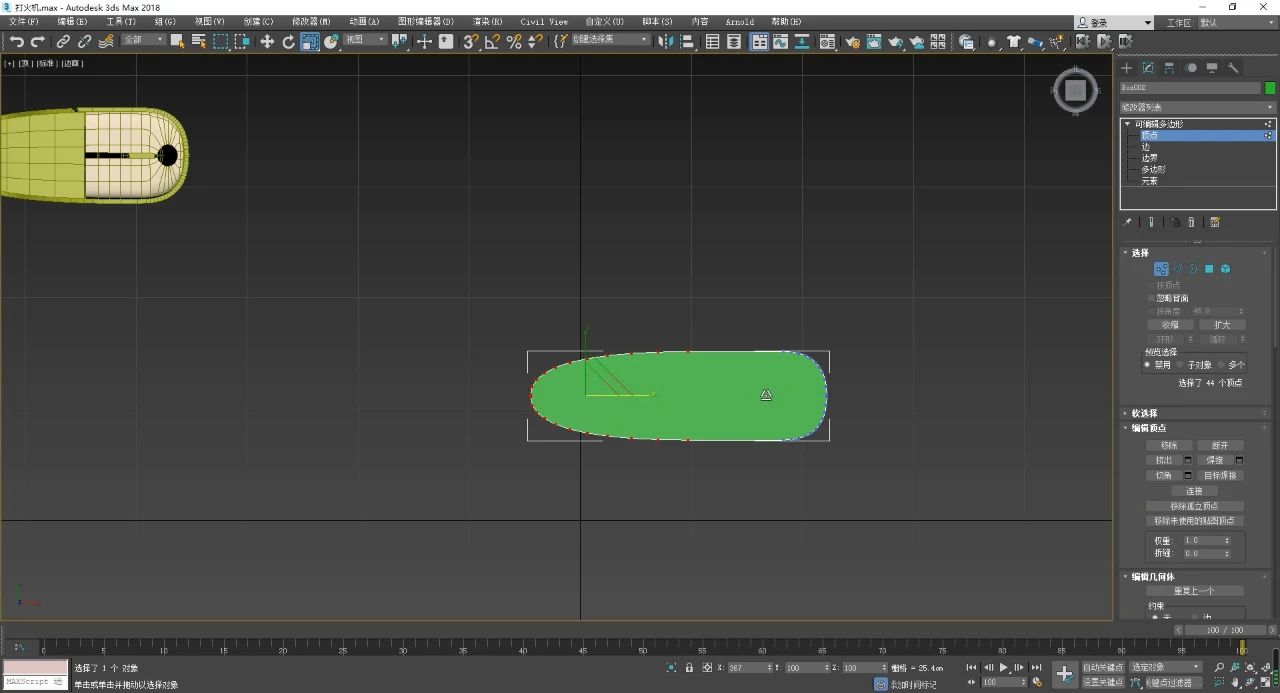Image resolution: width=1280 pixels, height=693 pixels.
Task: Expand the 软选择 rollout
Action: point(1144,413)
